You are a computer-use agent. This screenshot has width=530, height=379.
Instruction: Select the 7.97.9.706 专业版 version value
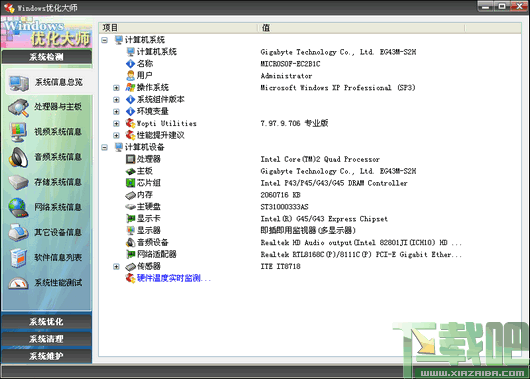(x=294, y=123)
